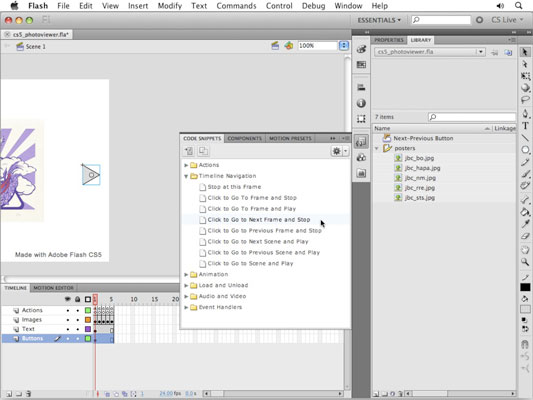Select the Free Transform tool
The image size is (533, 400).
click(x=525, y=76)
